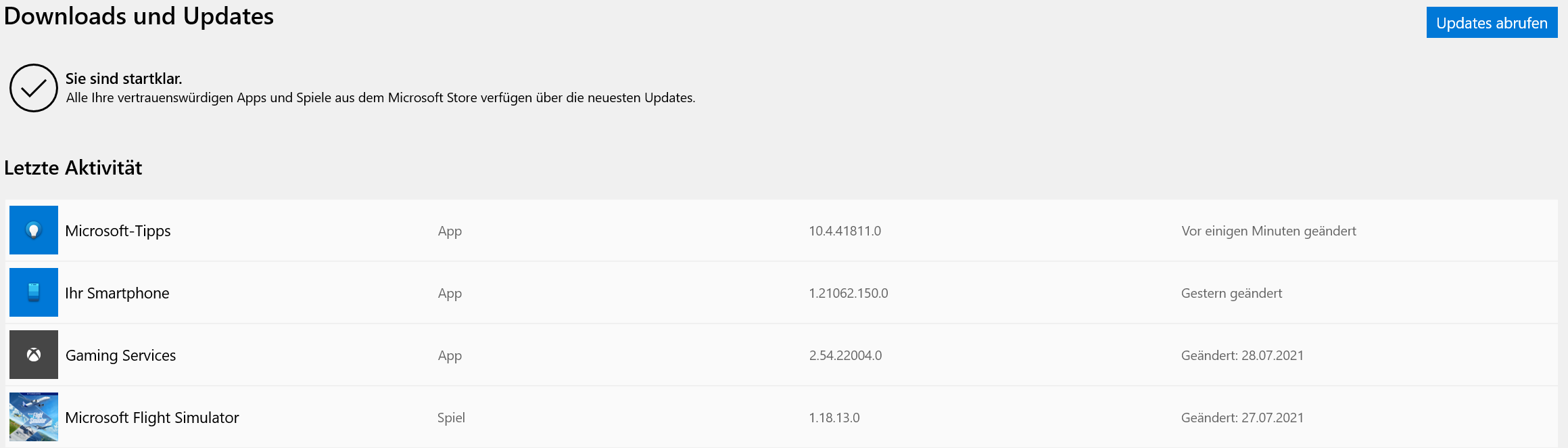Click 'Gestern geändert' status text
The image size is (1568, 448).
point(1231,293)
